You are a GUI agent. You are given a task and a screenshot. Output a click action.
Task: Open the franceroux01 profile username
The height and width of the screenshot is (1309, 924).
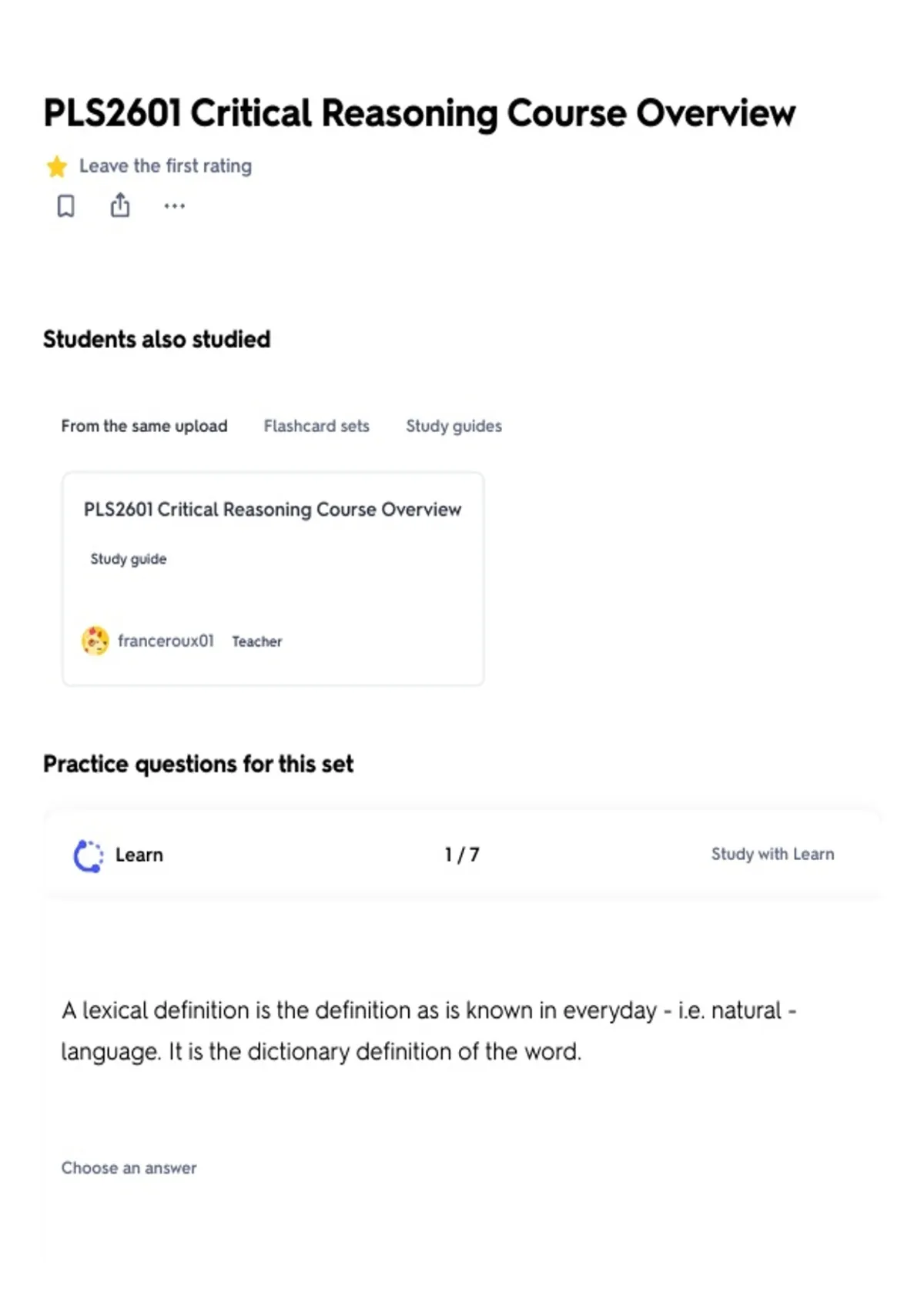click(x=166, y=641)
